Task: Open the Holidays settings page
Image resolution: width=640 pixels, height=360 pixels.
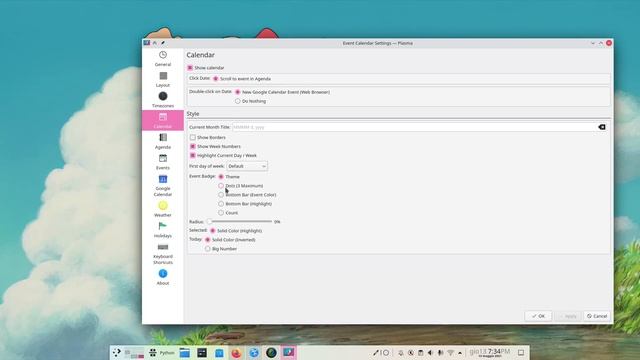Action: pos(163,229)
